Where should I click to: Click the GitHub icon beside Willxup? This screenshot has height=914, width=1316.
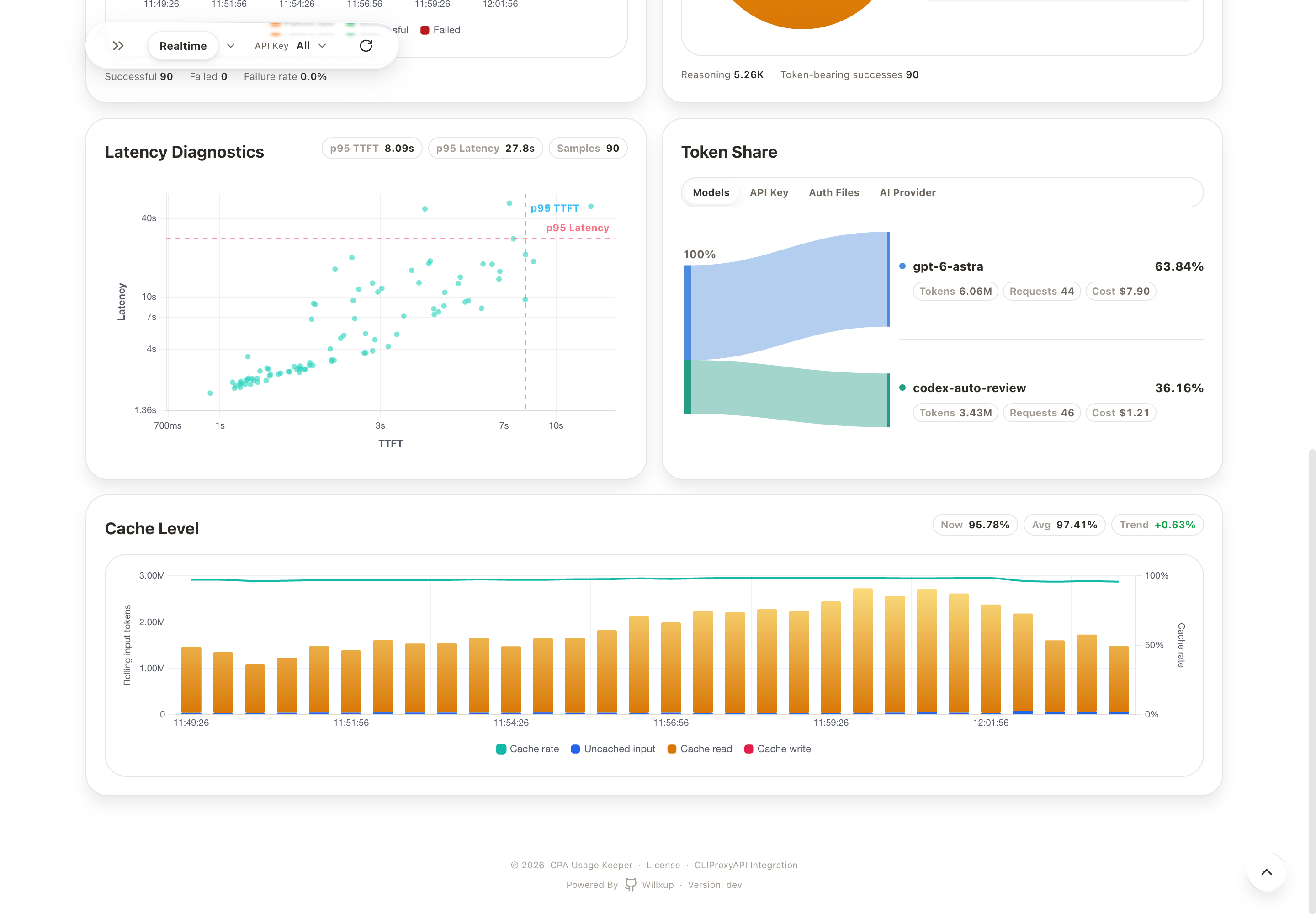click(x=630, y=885)
